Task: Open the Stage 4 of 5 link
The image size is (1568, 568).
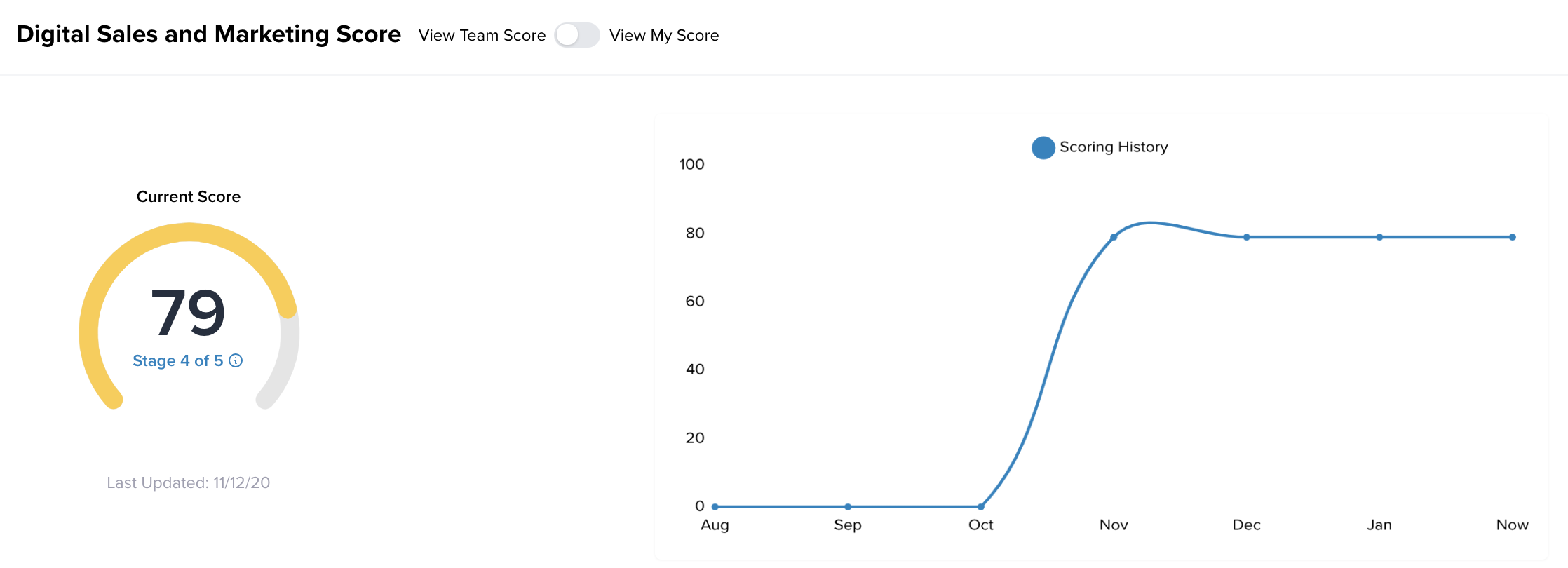Action: 177,360
